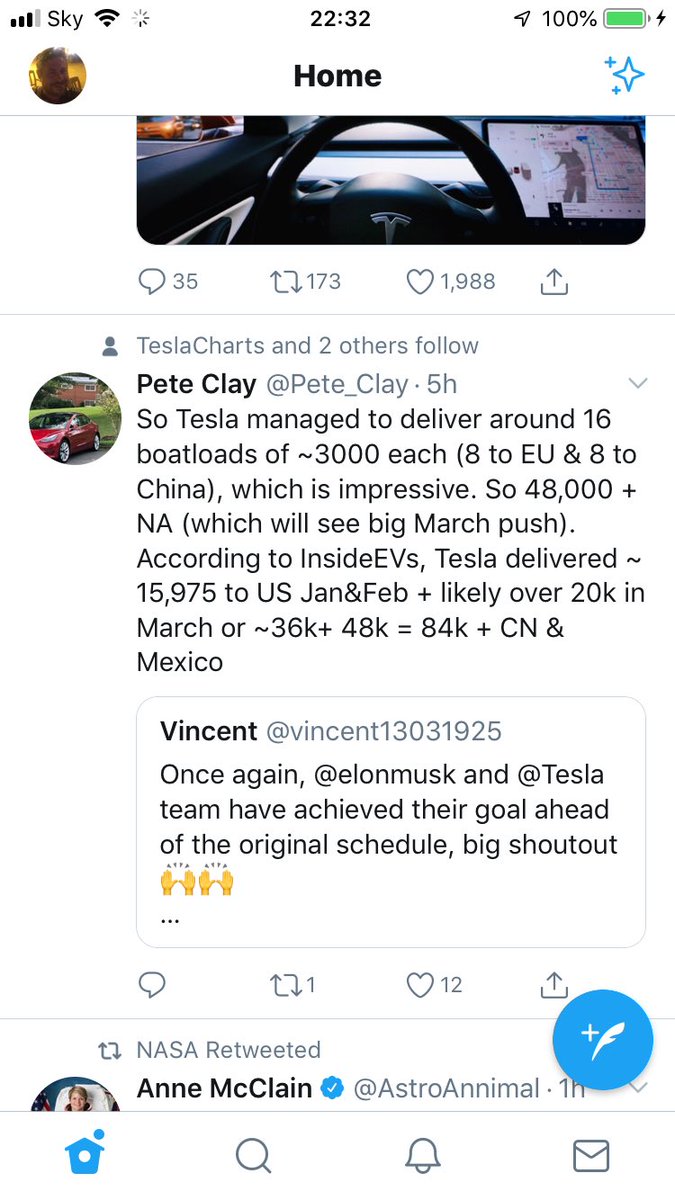
Task: Open Vincent's quoted tweet card
Action: coord(390,820)
